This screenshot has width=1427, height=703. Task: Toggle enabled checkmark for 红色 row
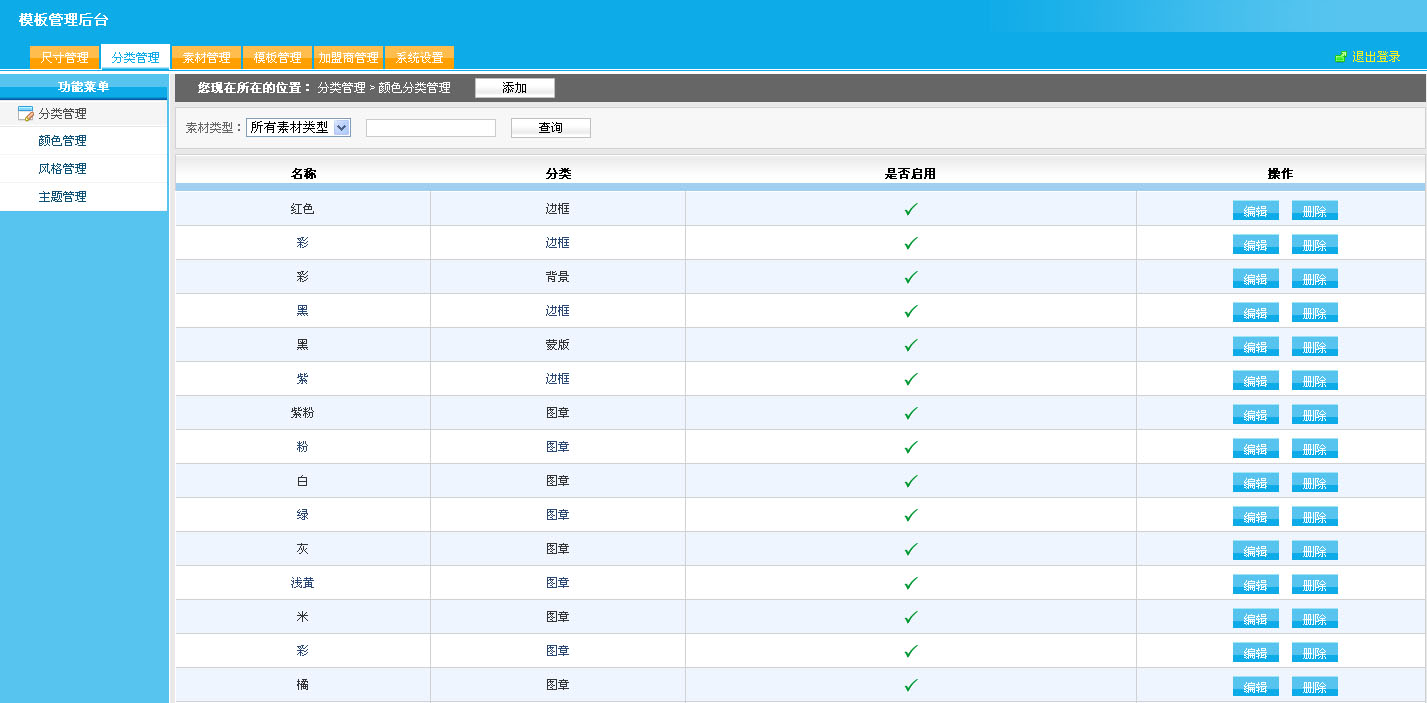click(x=911, y=209)
